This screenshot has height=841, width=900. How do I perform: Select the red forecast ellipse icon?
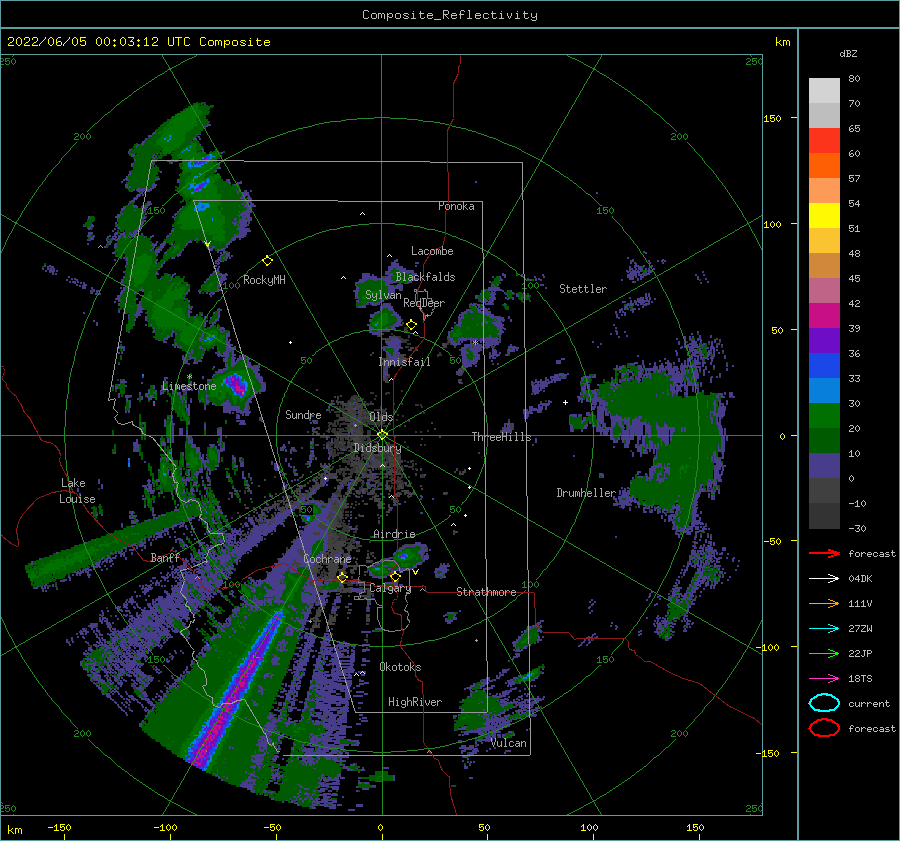pyautogui.click(x=824, y=728)
